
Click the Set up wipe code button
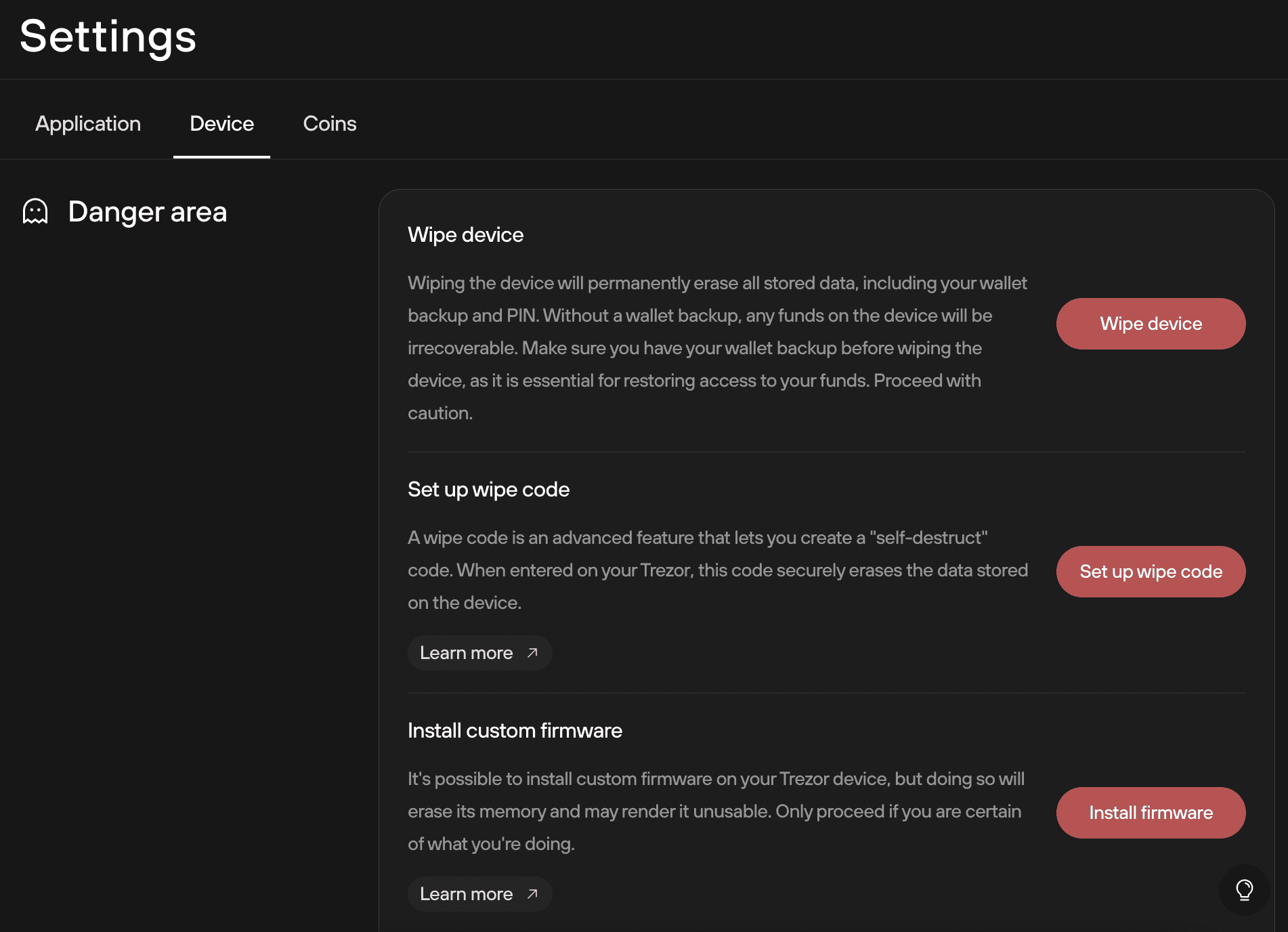[x=1151, y=572]
